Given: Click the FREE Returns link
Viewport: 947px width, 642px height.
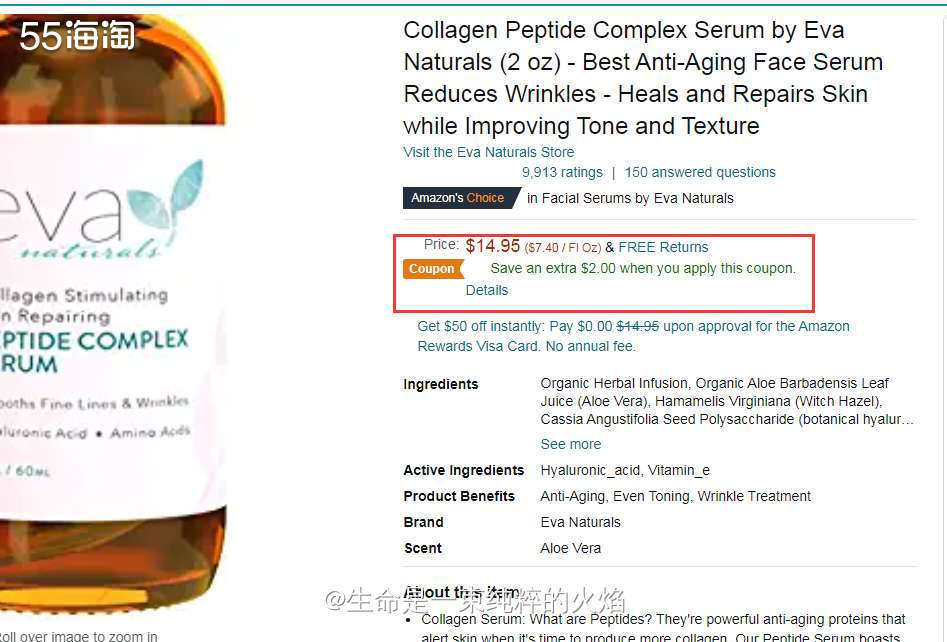Looking at the screenshot, I should click(663, 247).
